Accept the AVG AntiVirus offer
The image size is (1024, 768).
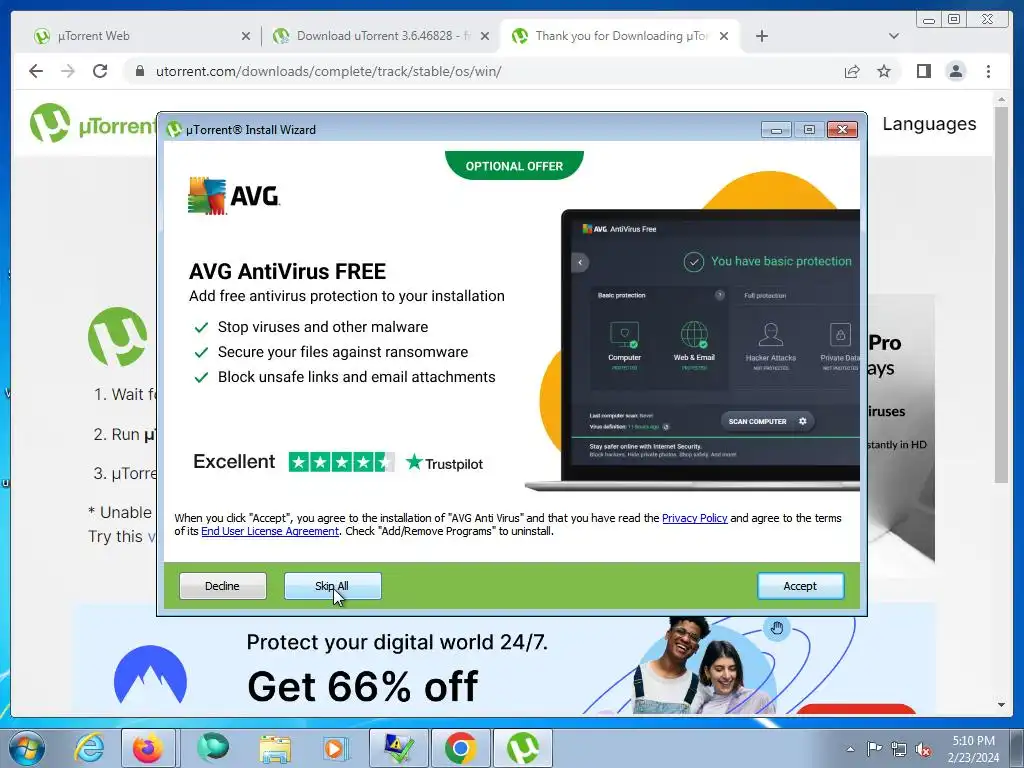[x=800, y=586]
